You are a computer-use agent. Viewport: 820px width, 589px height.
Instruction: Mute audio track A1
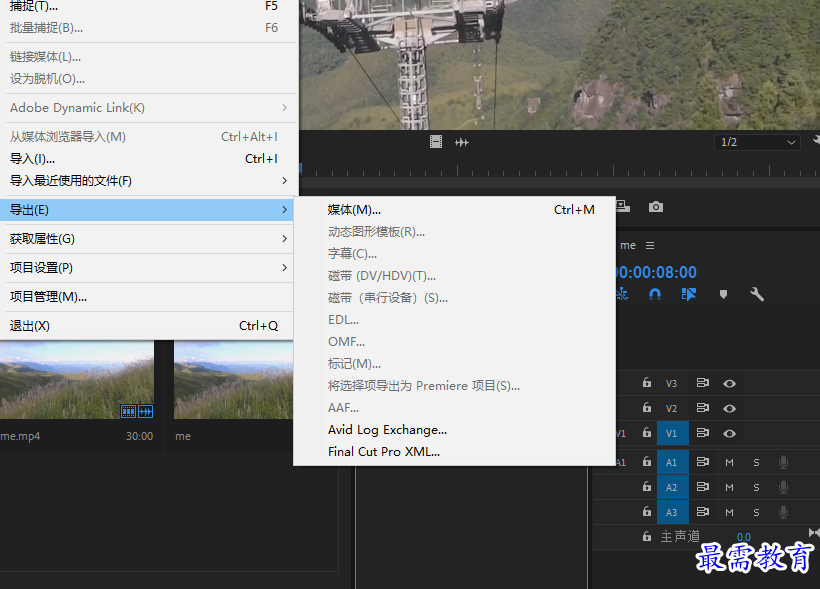[x=730, y=462]
